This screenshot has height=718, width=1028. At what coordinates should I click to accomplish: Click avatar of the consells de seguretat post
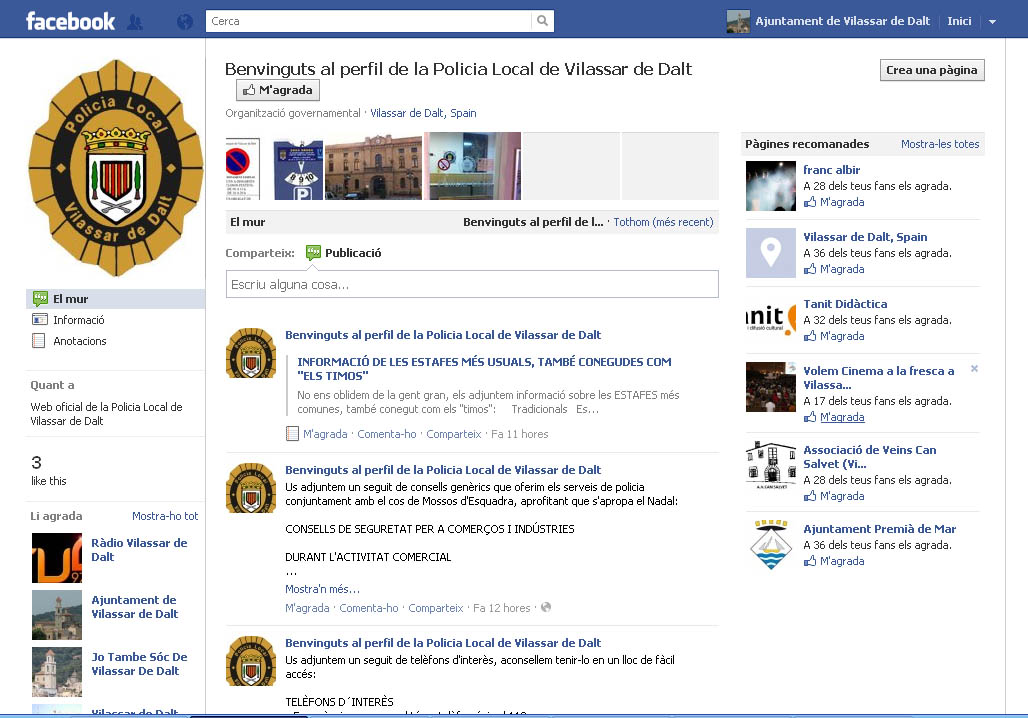pos(250,488)
